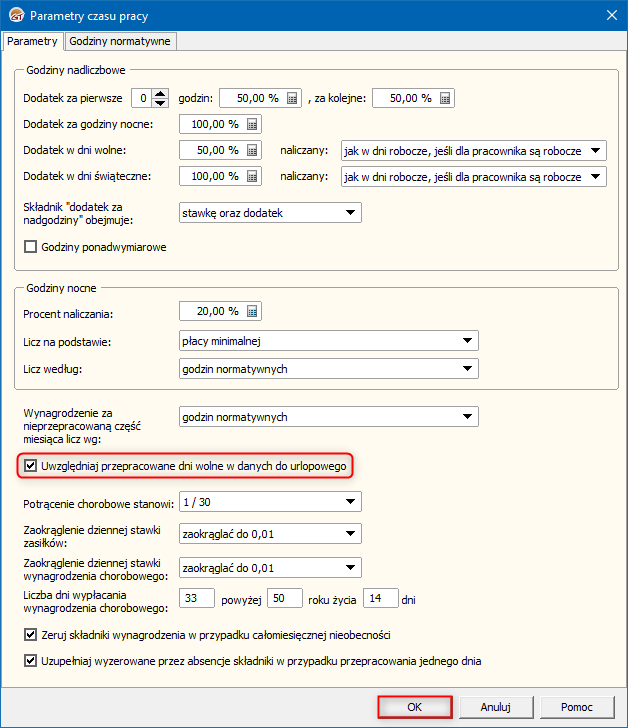Toggle 'Zeruj składniki wynagrodzenia' checkbox

click(31, 635)
